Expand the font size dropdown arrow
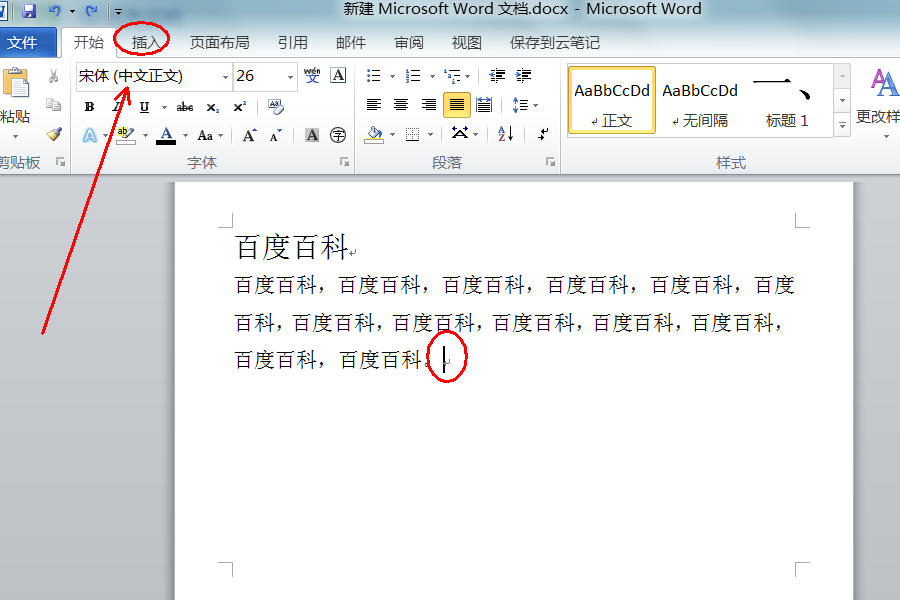The height and width of the screenshot is (600, 900). click(x=290, y=77)
